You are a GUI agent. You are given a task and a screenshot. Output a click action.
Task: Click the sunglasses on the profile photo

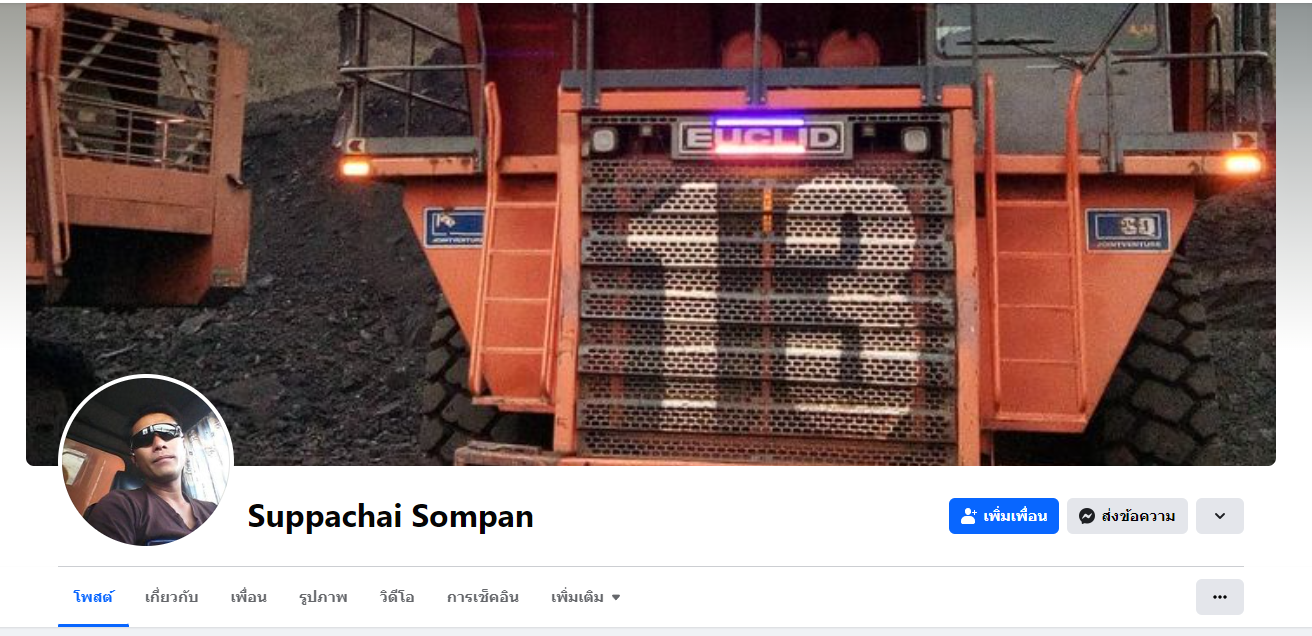157,433
